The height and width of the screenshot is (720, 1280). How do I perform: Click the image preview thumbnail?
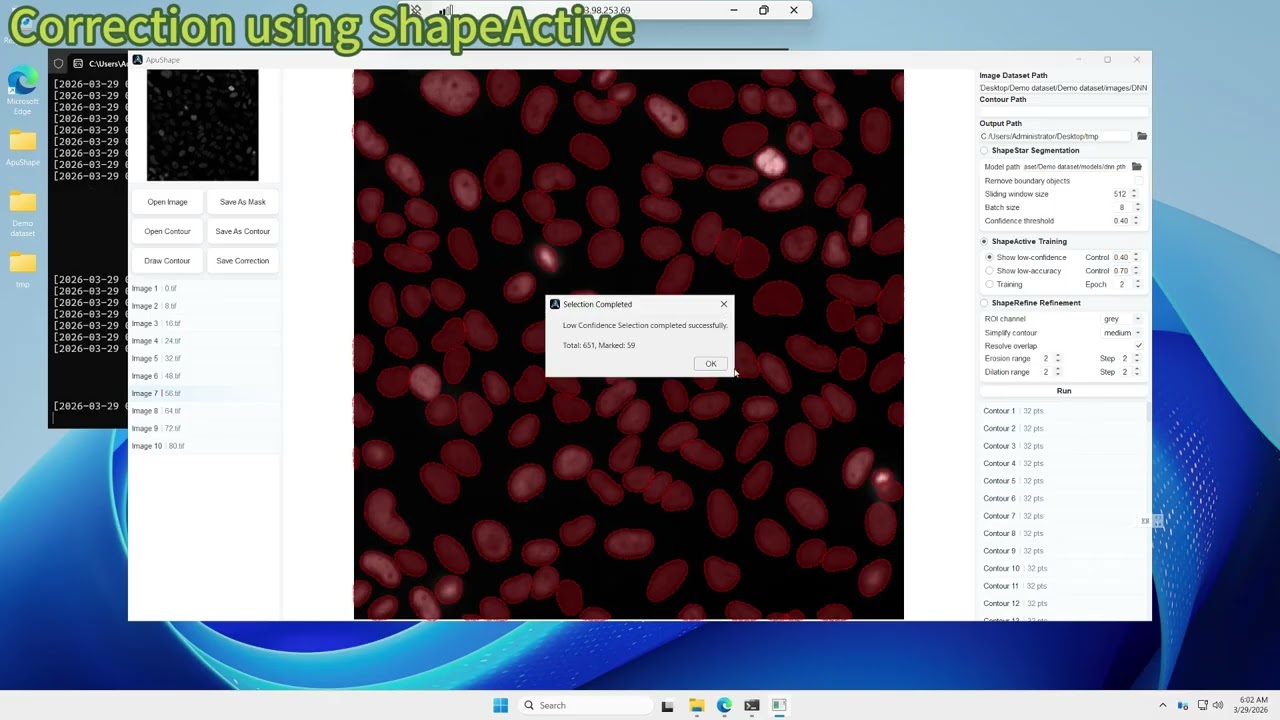[x=203, y=125]
